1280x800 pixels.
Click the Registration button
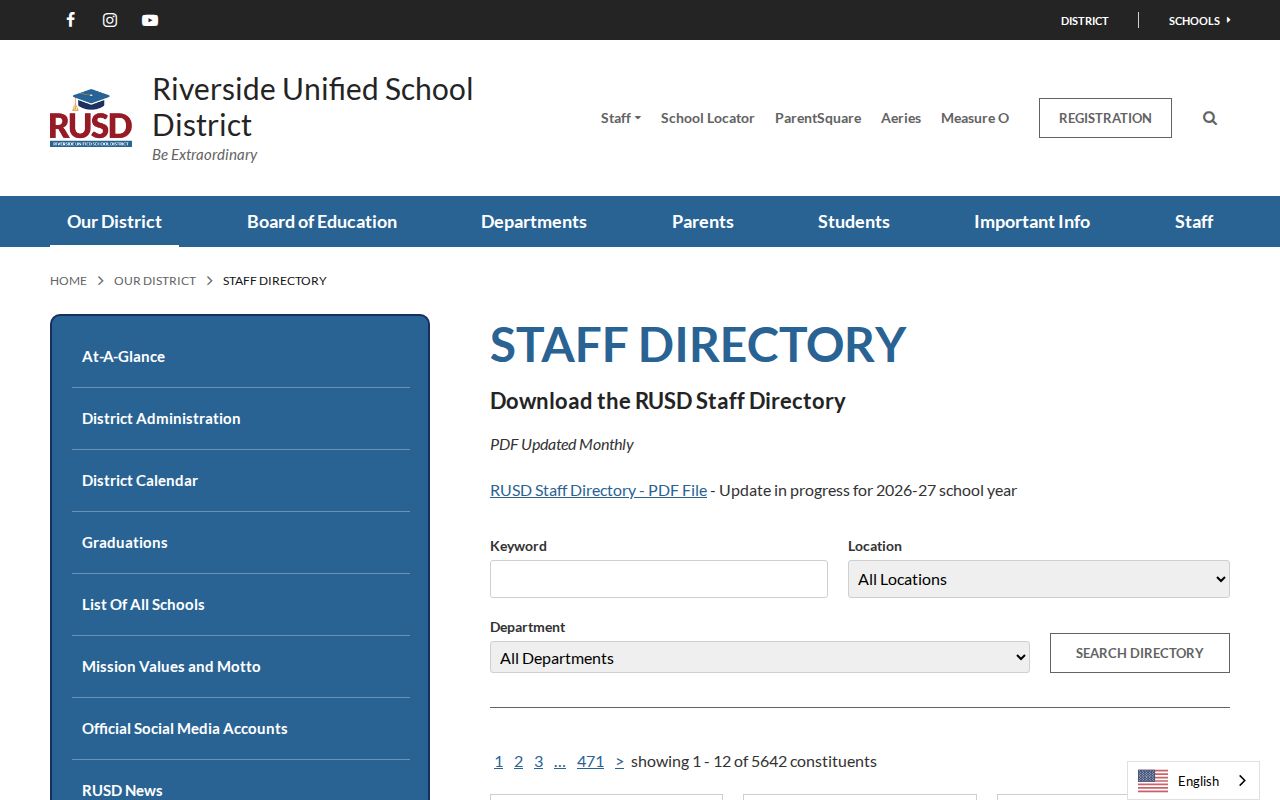pos(1105,118)
